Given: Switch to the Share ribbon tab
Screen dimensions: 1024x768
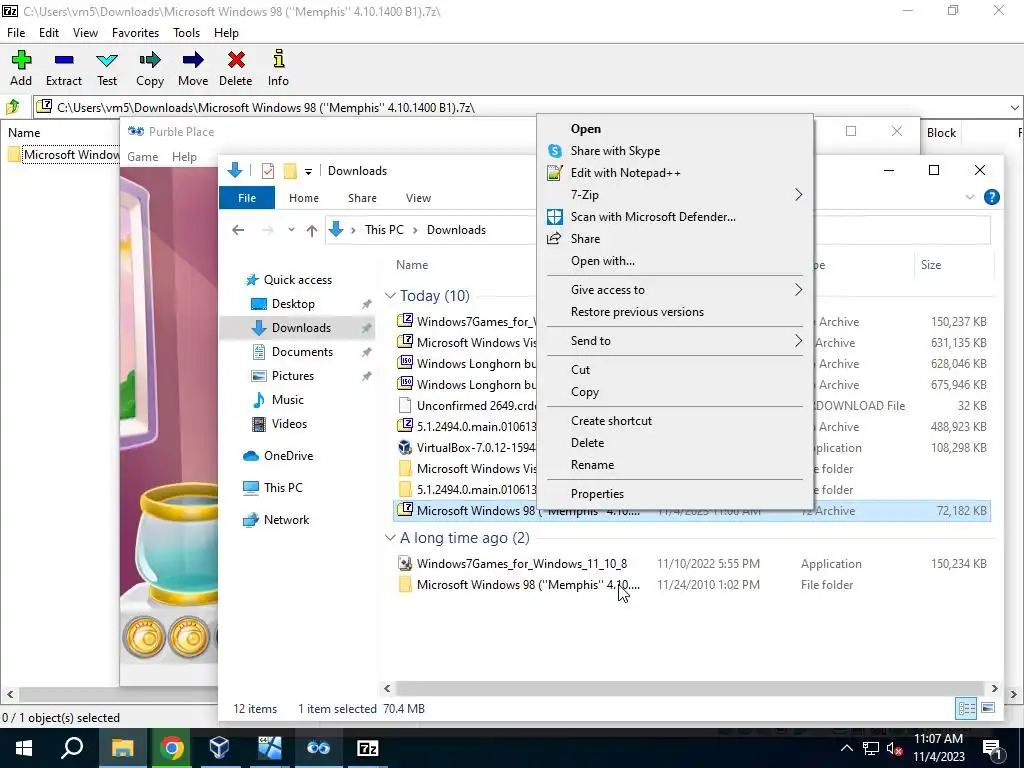Looking at the screenshot, I should [x=362, y=198].
